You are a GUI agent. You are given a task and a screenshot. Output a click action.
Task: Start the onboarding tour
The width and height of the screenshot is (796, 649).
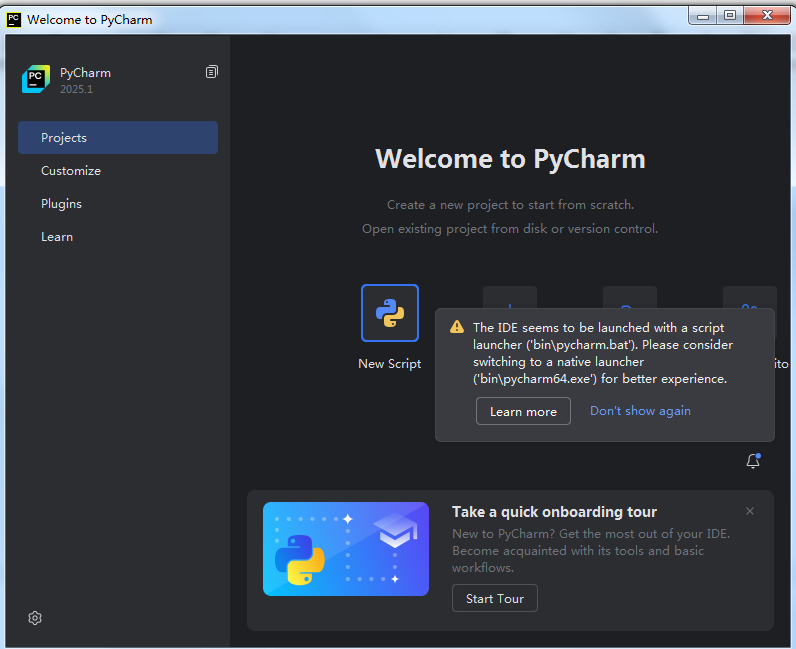pos(495,599)
